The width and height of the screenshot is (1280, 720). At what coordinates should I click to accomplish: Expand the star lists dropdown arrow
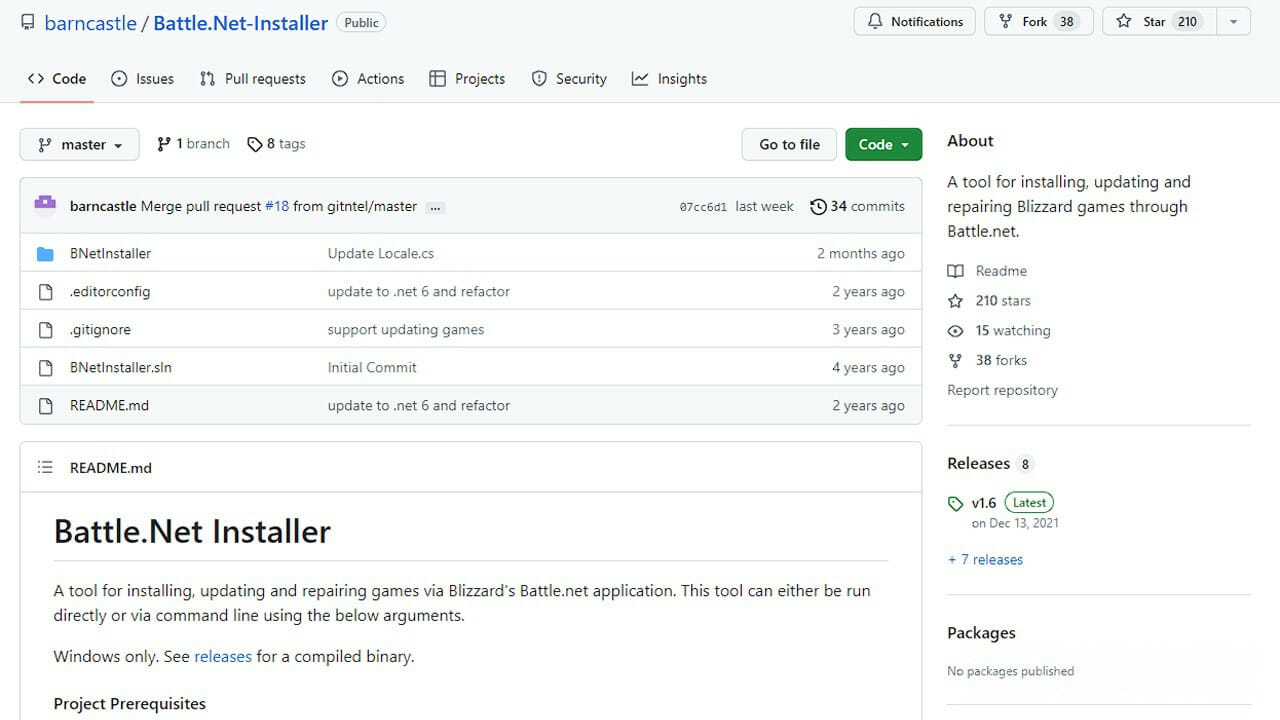[x=1234, y=21]
